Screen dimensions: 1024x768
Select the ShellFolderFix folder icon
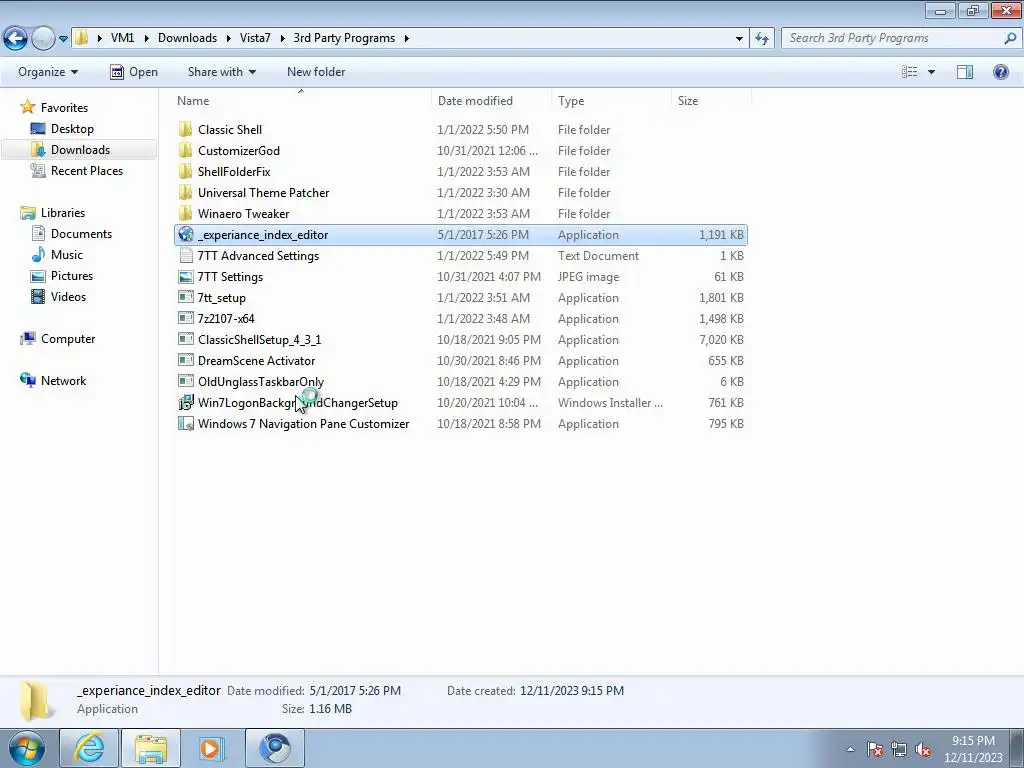click(x=185, y=171)
